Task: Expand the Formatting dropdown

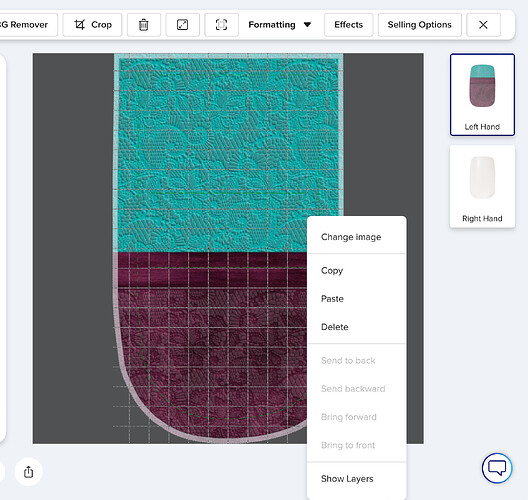Action: (x=279, y=25)
